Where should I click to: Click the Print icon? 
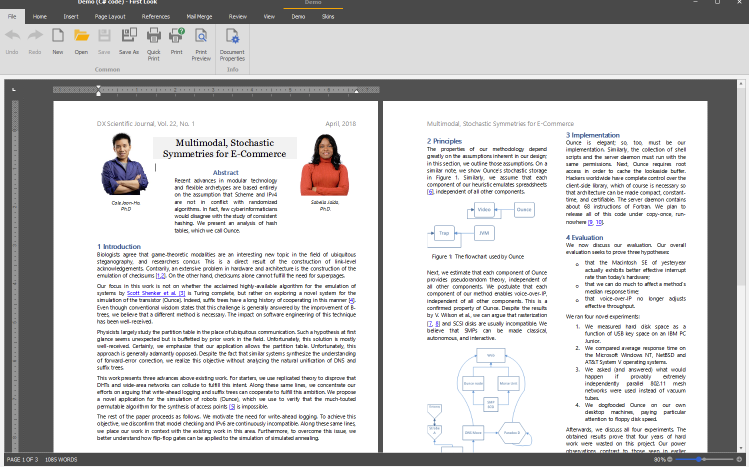point(177,35)
